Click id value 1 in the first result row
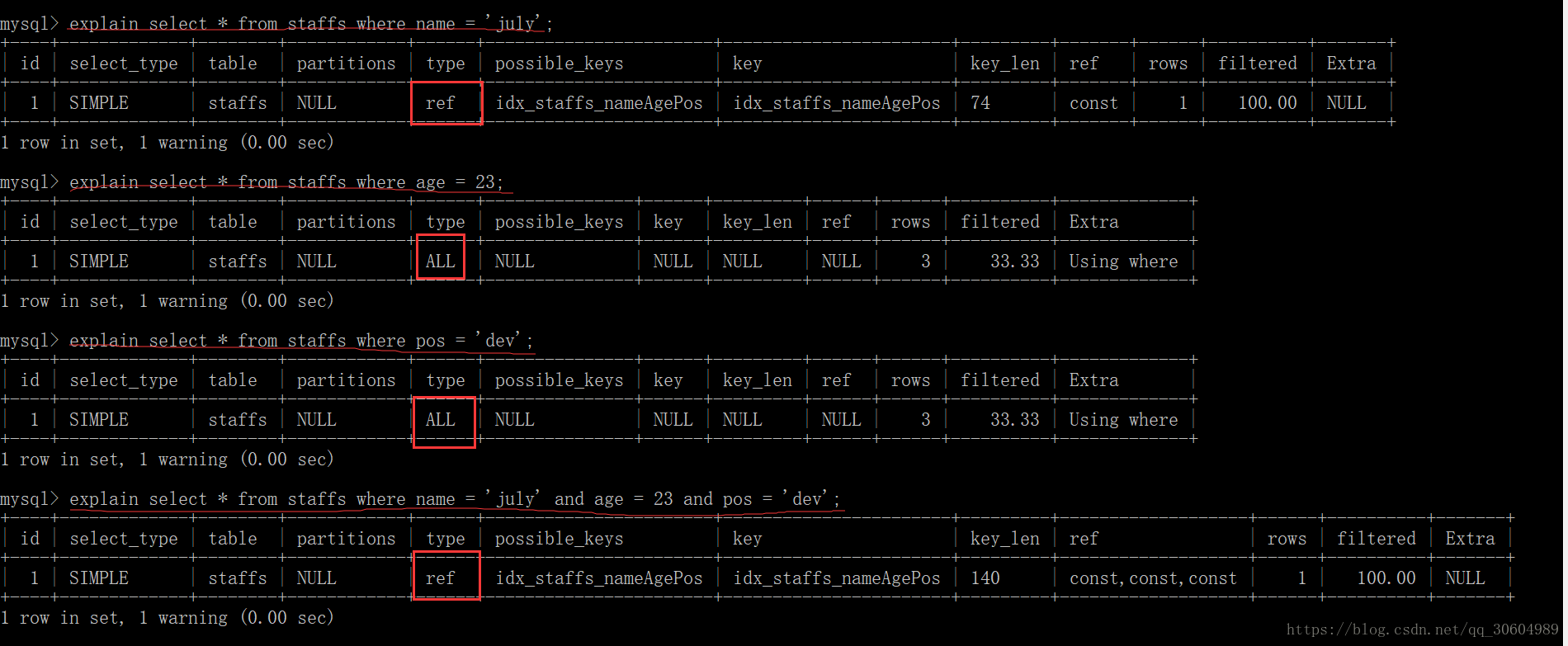This screenshot has height=646, width=1568. (x=35, y=102)
